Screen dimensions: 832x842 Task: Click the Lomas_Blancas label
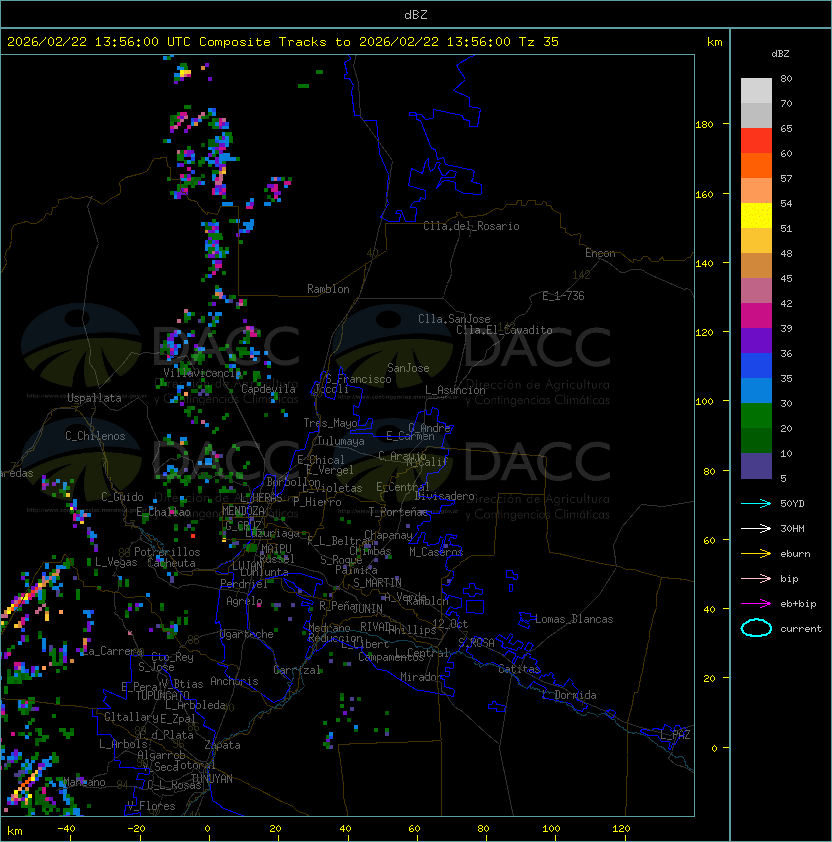coord(574,619)
